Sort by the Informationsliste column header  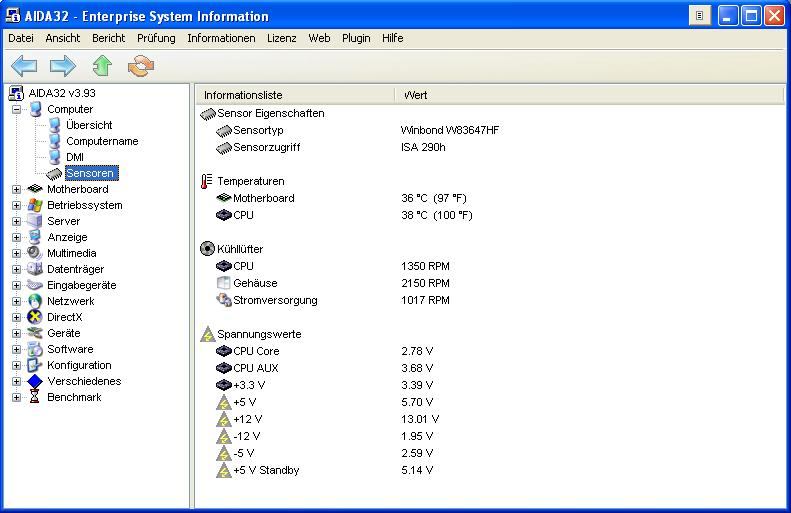tap(295, 95)
